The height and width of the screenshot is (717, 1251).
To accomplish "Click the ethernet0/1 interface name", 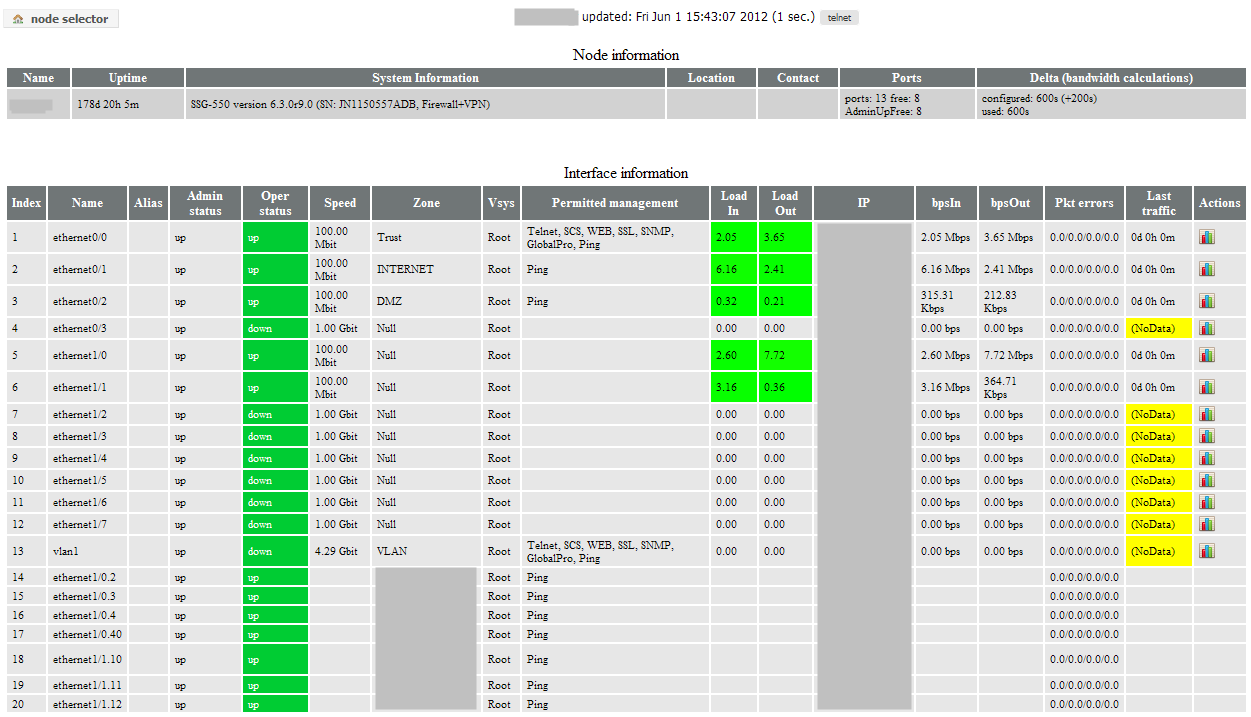I will [x=80, y=269].
